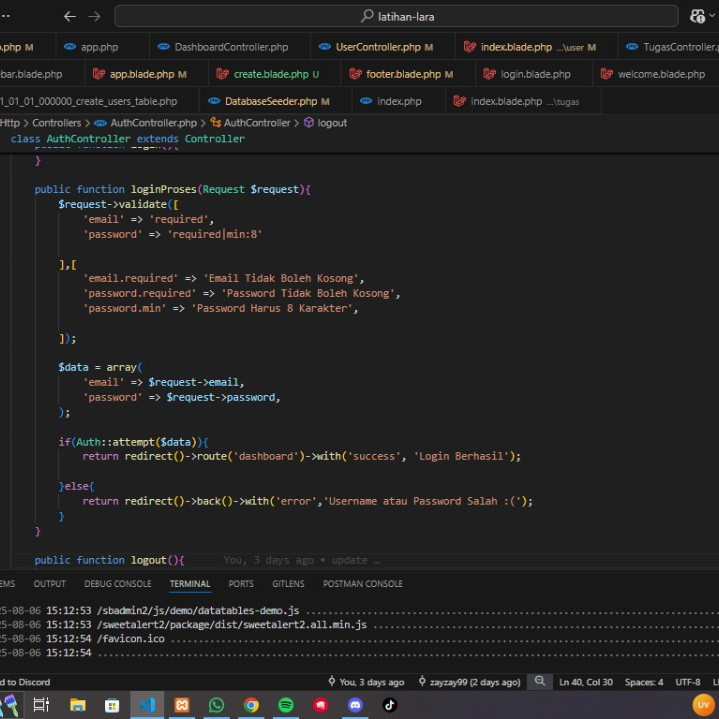This screenshot has height=719, width=719.
Task: Click the back navigation arrow
Action: pos(70,16)
